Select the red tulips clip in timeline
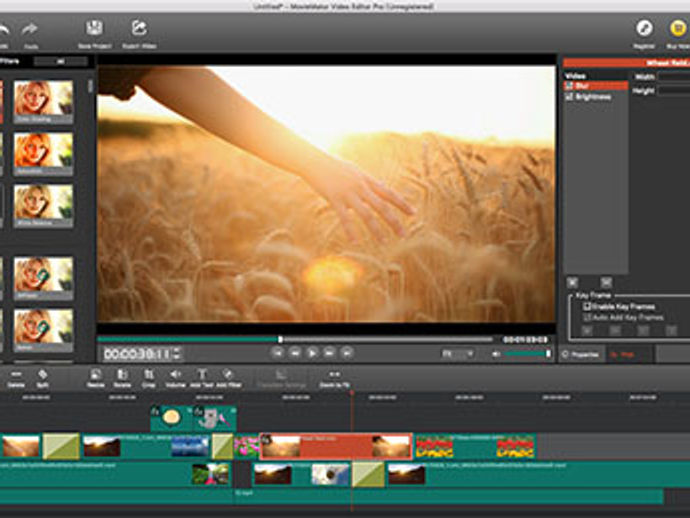 (x=476, y=446)
